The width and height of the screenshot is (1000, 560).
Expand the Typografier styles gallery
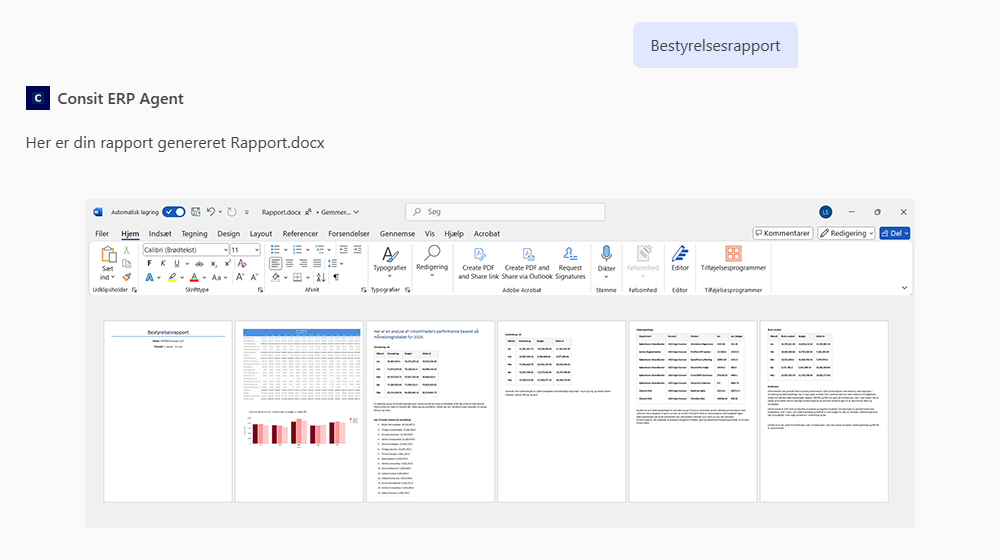pos(390,277)
